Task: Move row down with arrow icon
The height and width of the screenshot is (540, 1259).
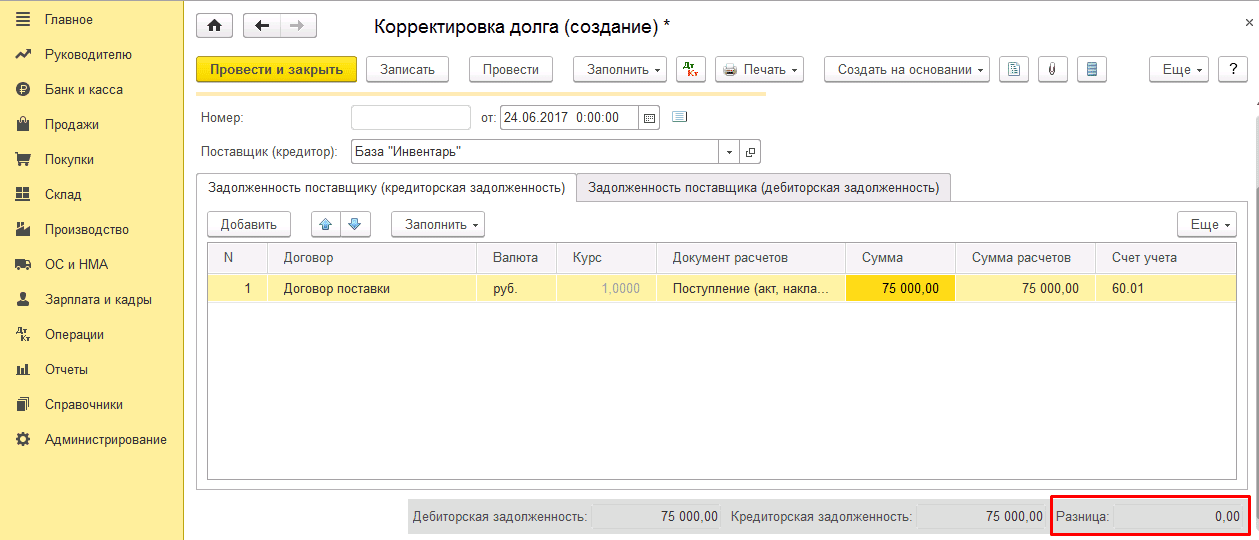Action: [354, 224]
